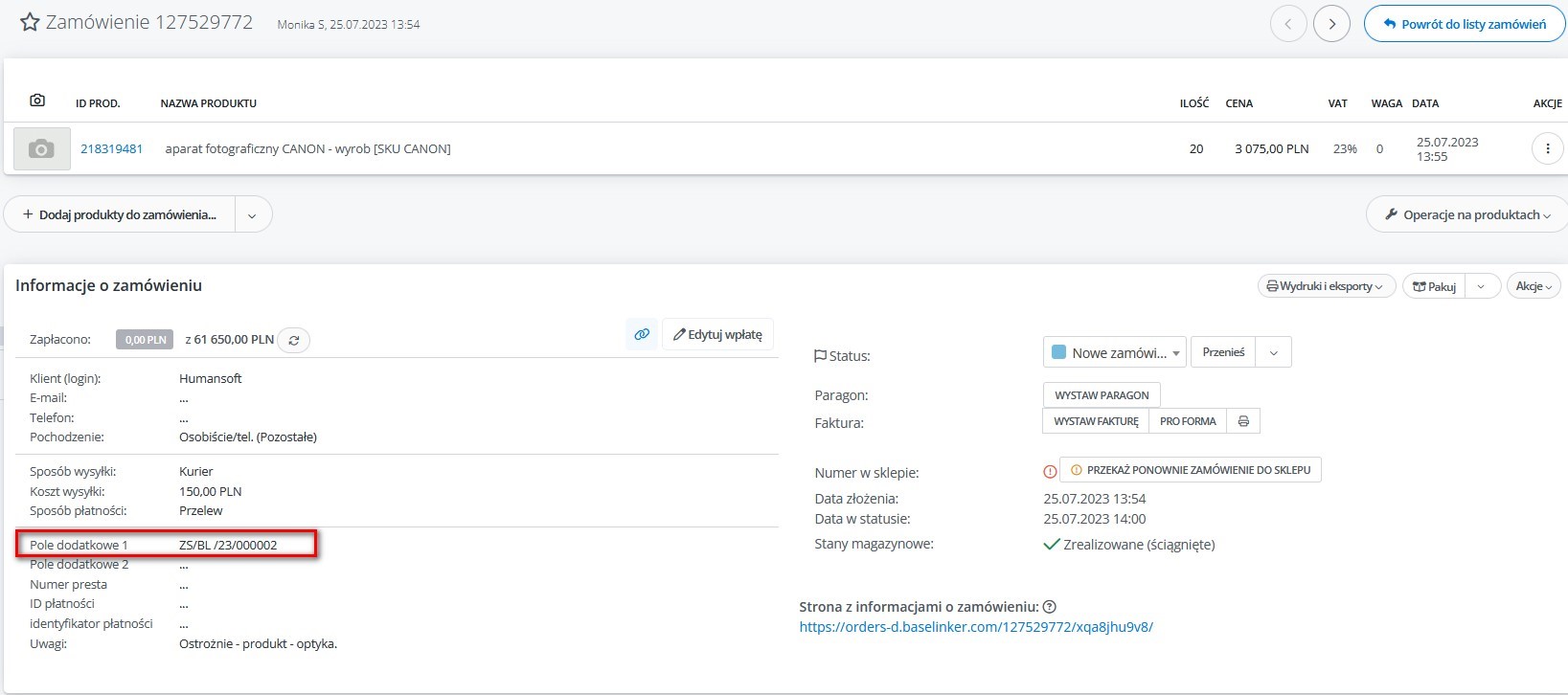Open product image placeholder thumbnail
1568x695 pixels.
42,148
